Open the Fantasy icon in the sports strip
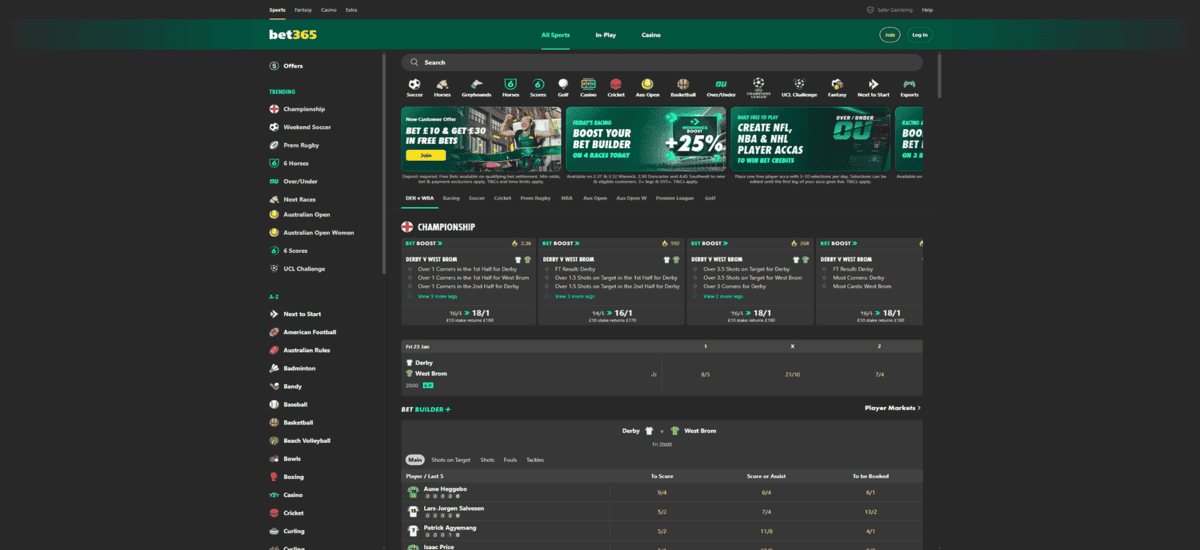 click(x=837, y=88)
